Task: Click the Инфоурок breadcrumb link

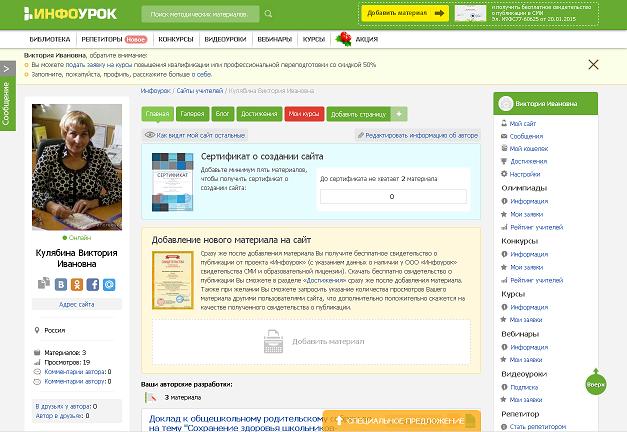Action: click(156, 91)
